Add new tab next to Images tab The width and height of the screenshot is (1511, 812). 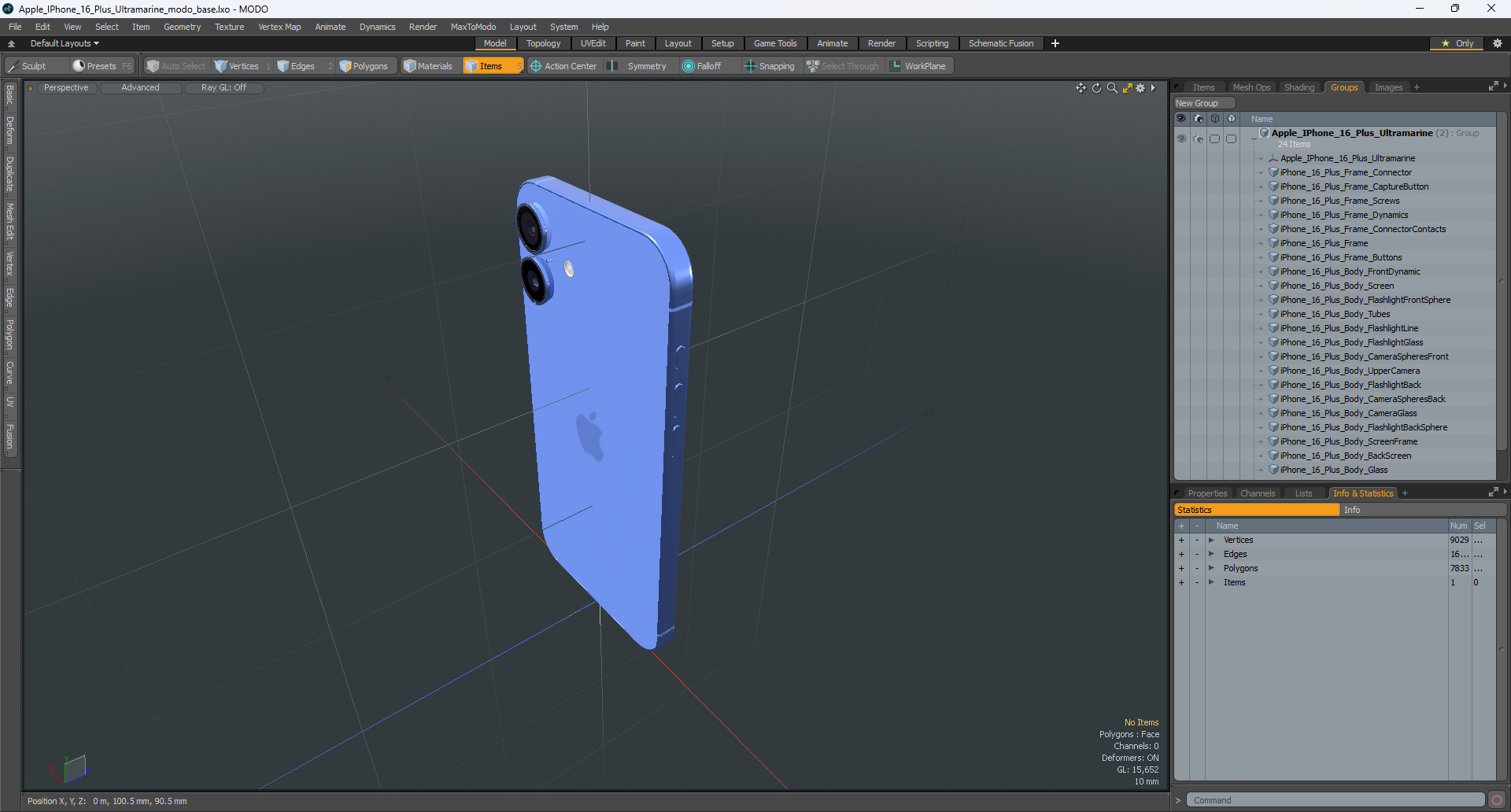click(1417, 87)
